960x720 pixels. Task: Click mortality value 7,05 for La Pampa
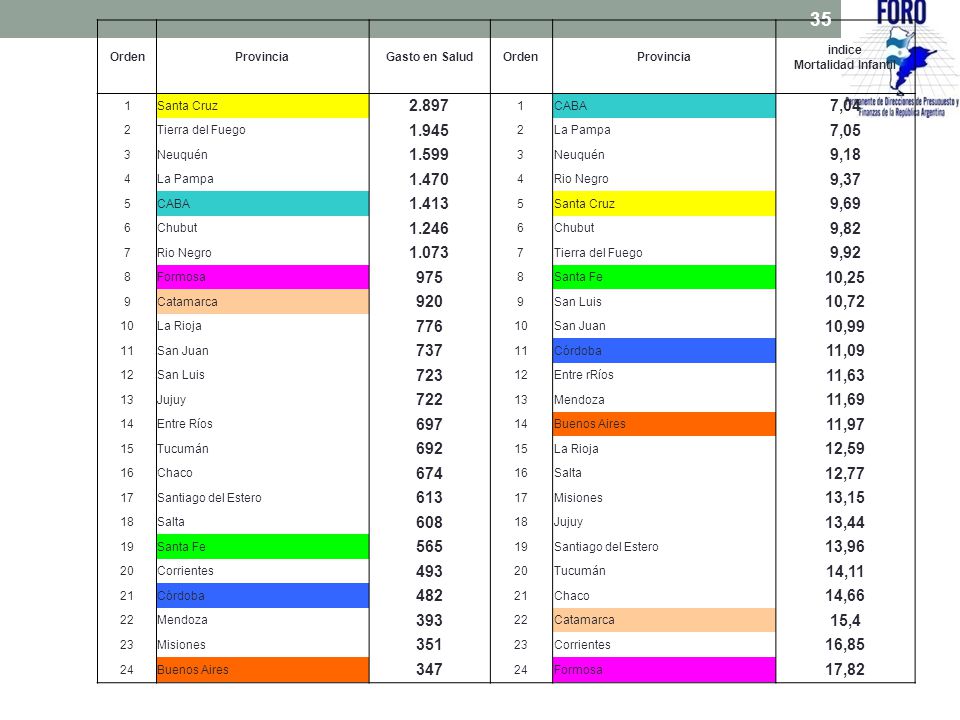[845, 130]
